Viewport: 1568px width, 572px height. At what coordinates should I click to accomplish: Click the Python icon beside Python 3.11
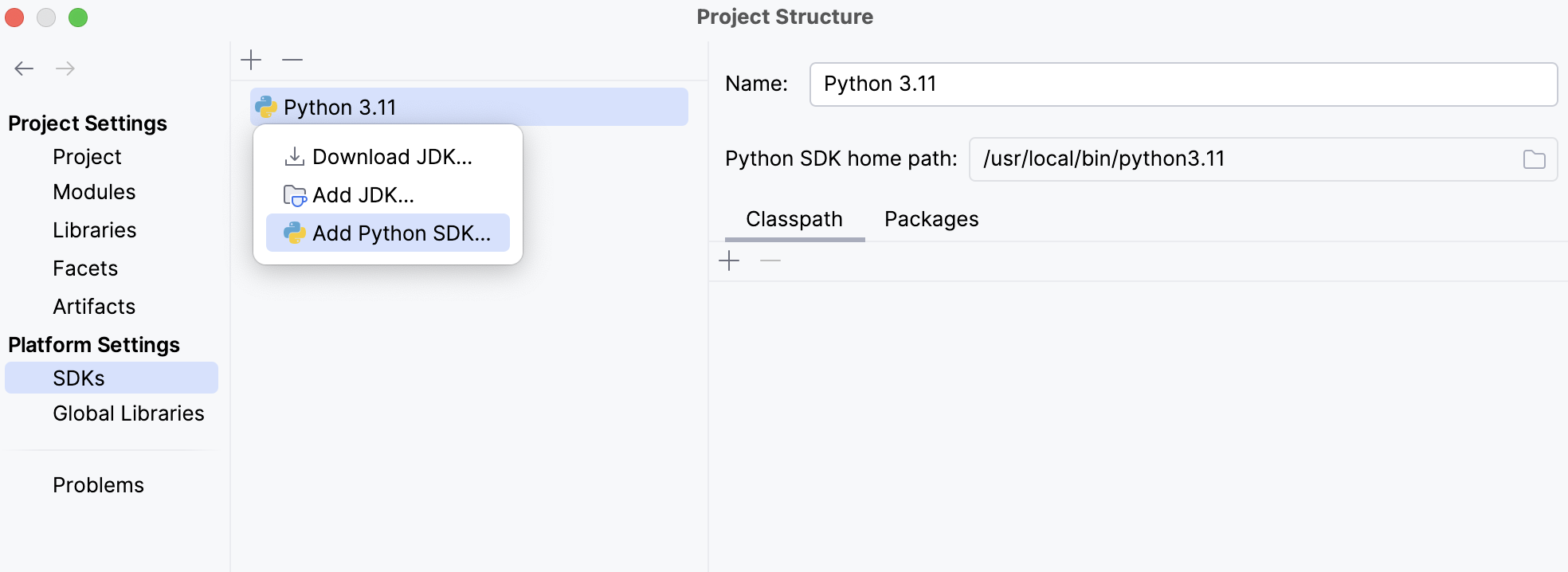pyautogui.click(x=266, y=108)
